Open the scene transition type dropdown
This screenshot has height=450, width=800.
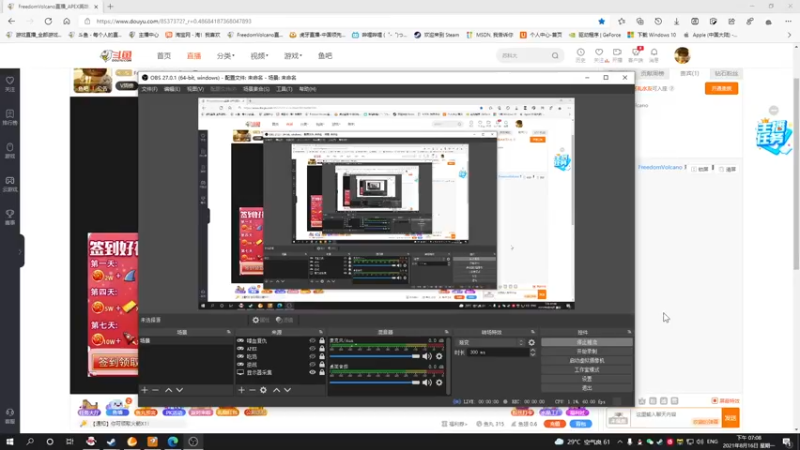pyautogui.click(x=490, y=342)
